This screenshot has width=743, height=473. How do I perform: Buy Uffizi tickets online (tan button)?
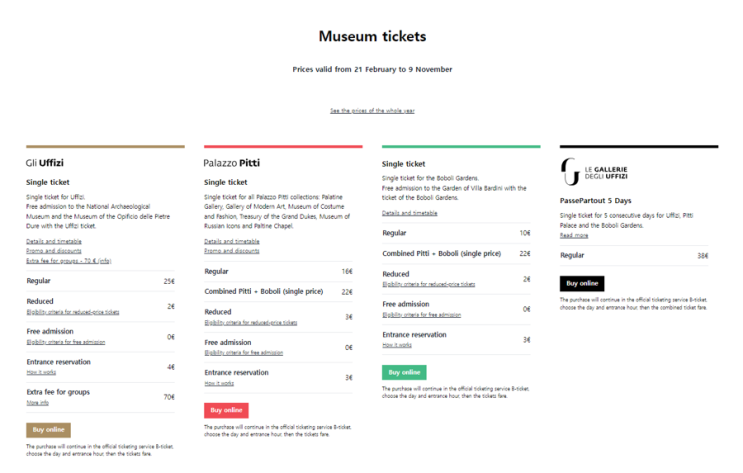[x=48, y=430]
